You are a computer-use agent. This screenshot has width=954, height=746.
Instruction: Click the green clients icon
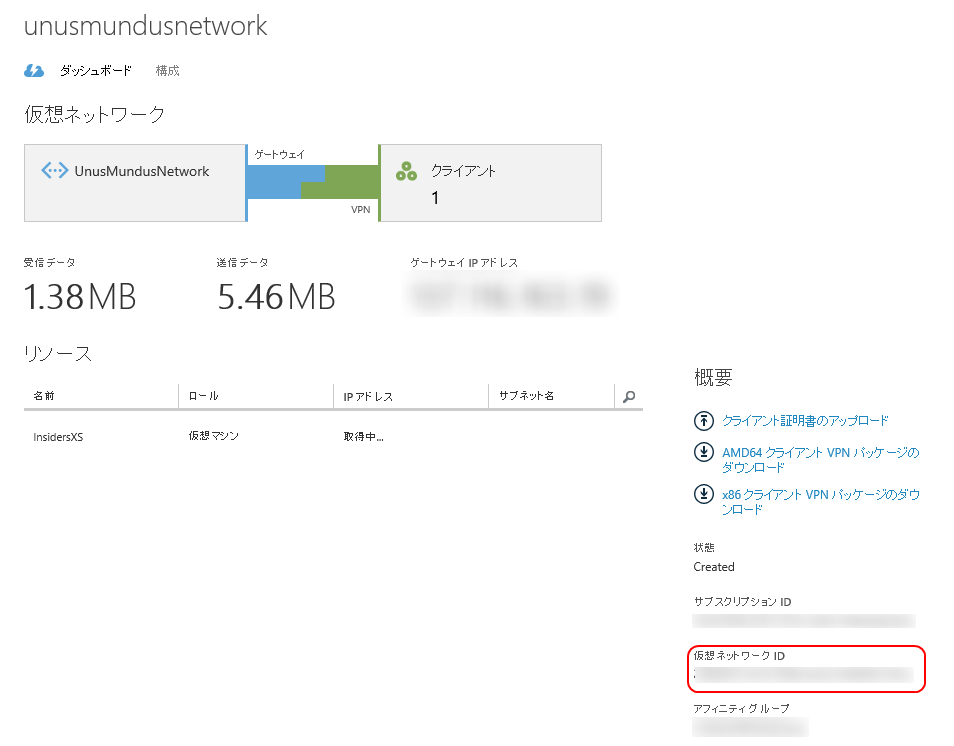pos(406,171)
